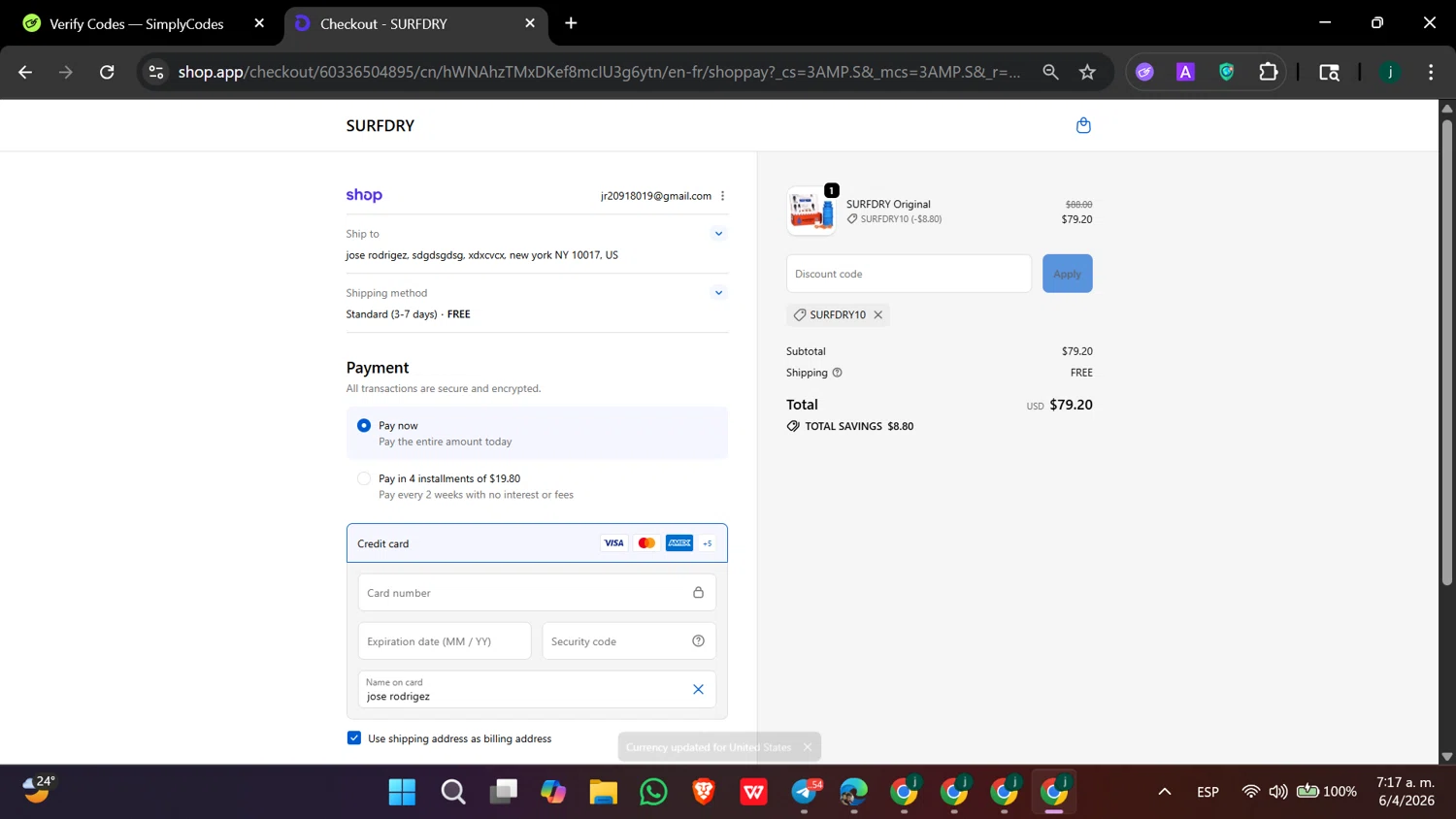This screenshot has height=819, width=1456.
Task: View site information in address bar
Action: (156, 72)
